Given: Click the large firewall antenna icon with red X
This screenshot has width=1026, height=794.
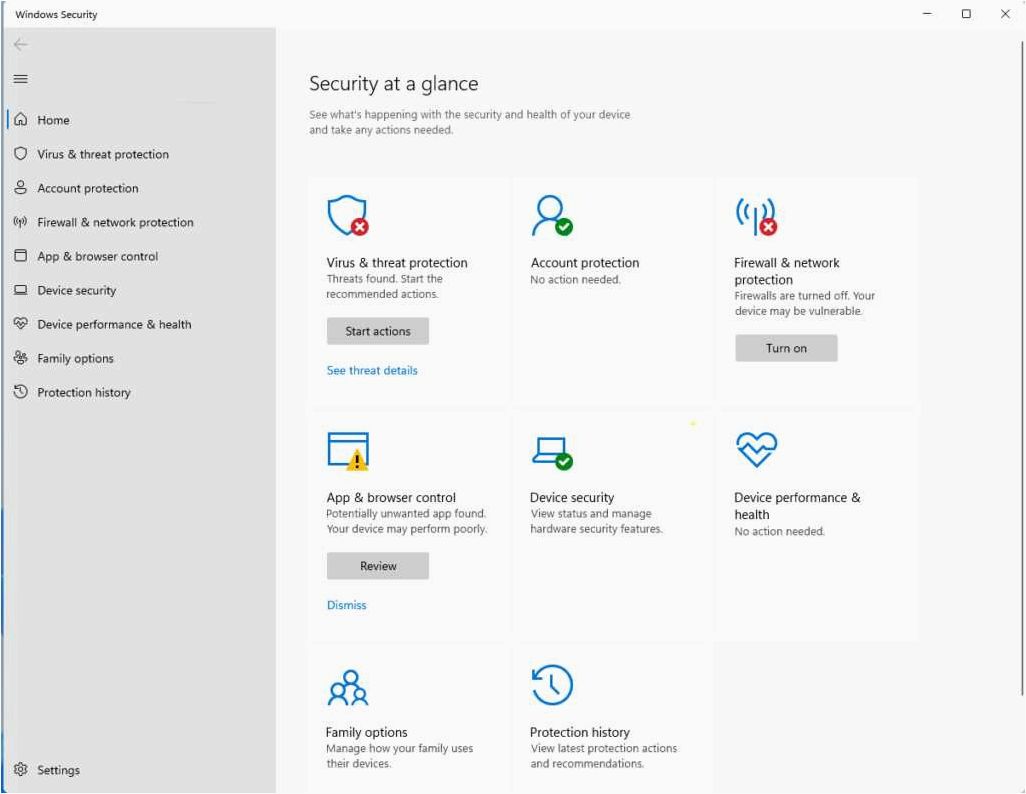Looking at the screenshot, I should [756, 217].
